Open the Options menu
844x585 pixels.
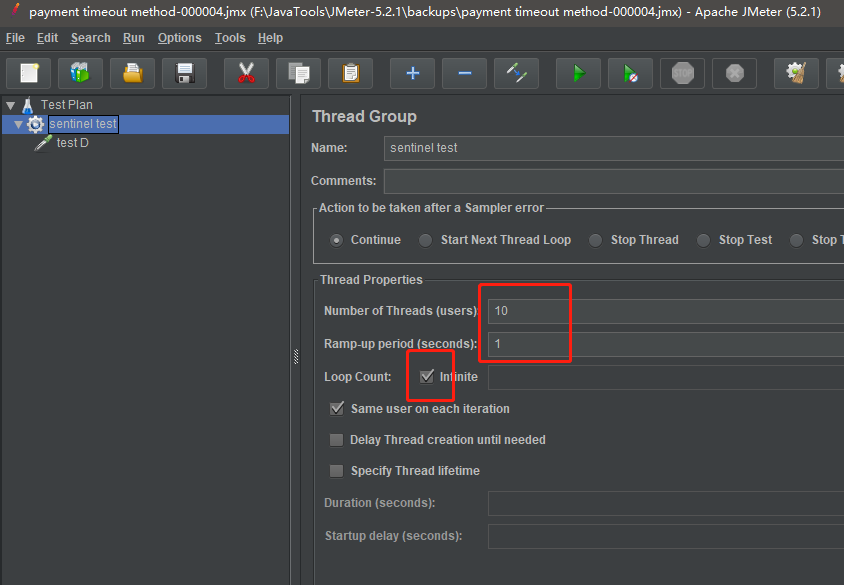pos(180,38)
